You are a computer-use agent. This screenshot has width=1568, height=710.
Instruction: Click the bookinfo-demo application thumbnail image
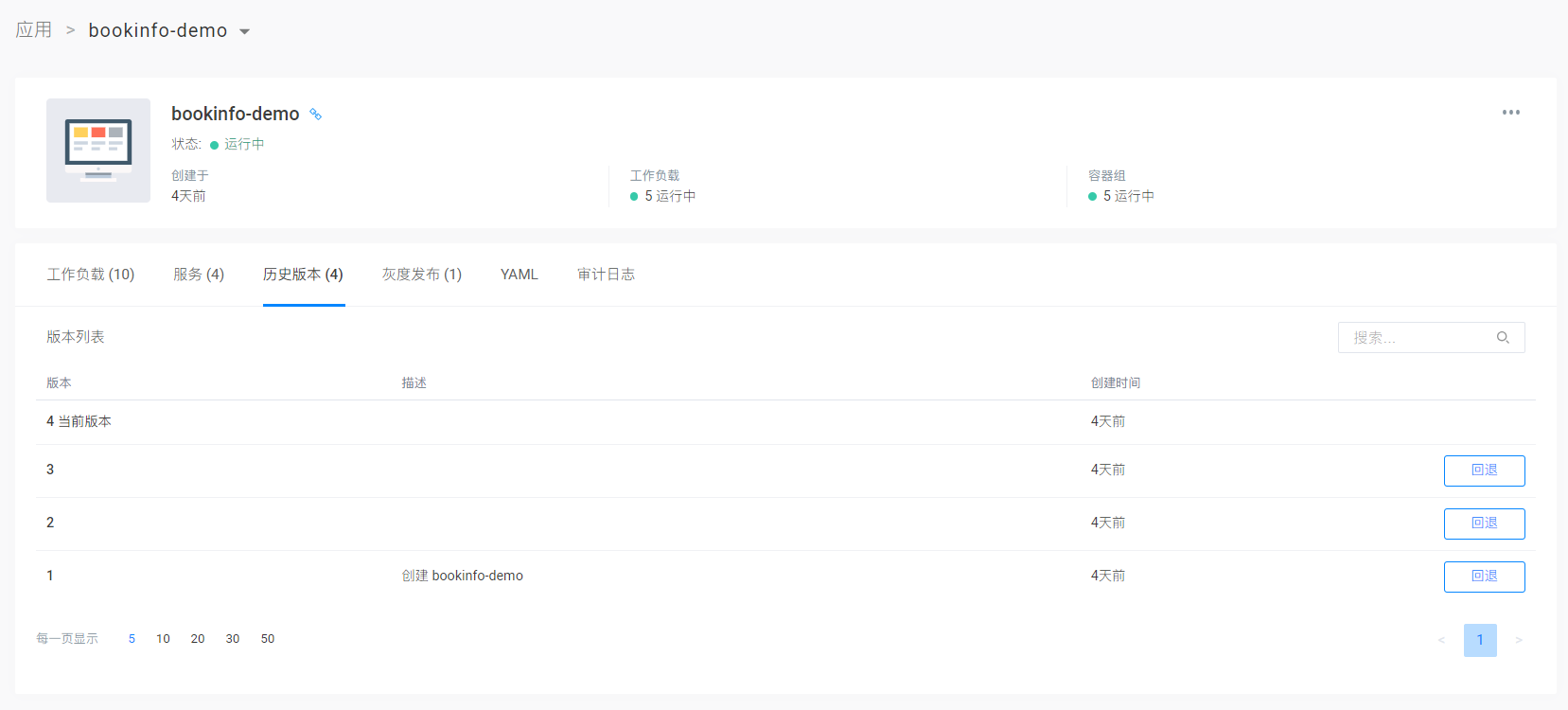point(98,151)
